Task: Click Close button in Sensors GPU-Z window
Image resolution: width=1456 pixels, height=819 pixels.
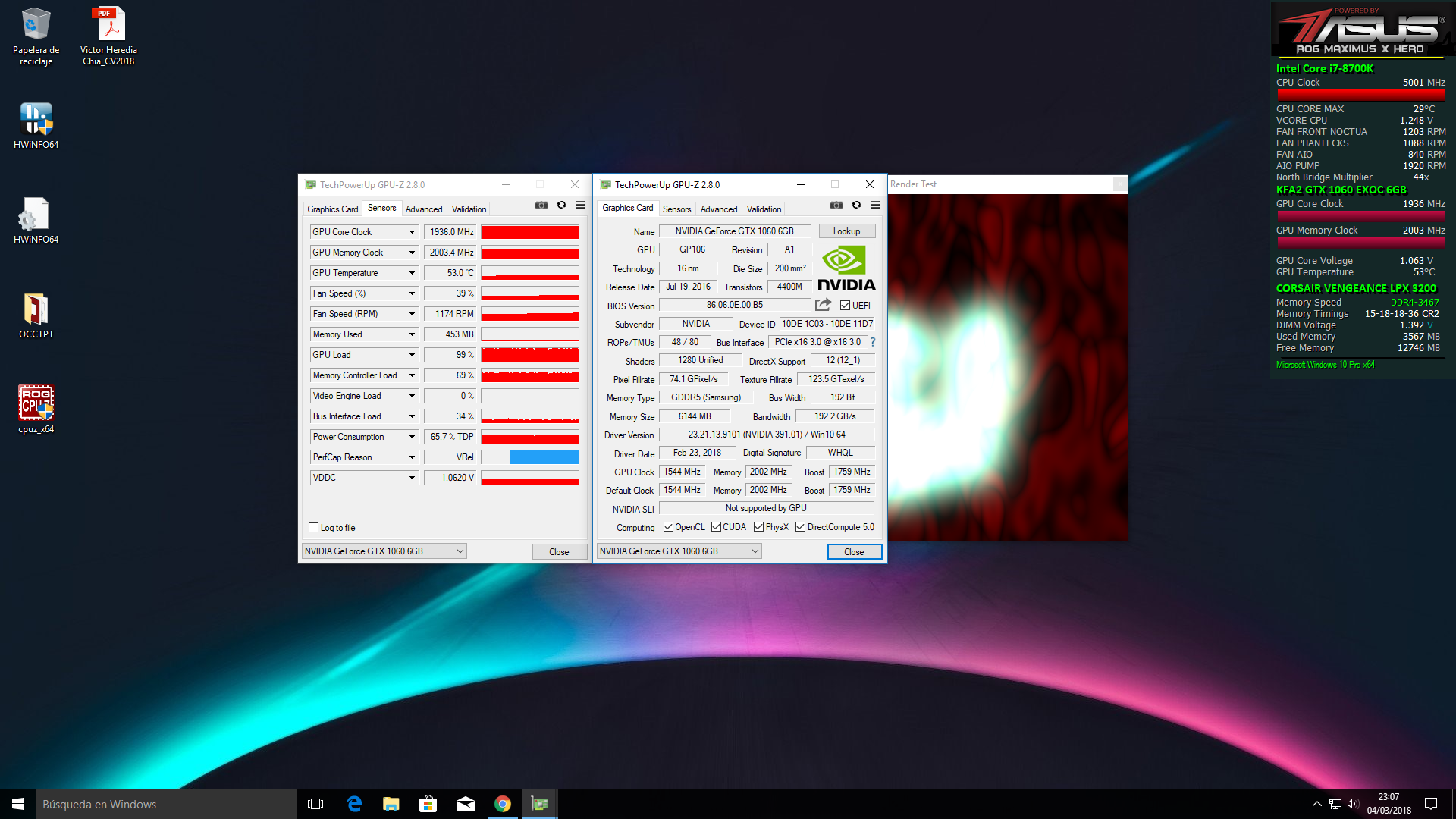Action: pos(559,552)
